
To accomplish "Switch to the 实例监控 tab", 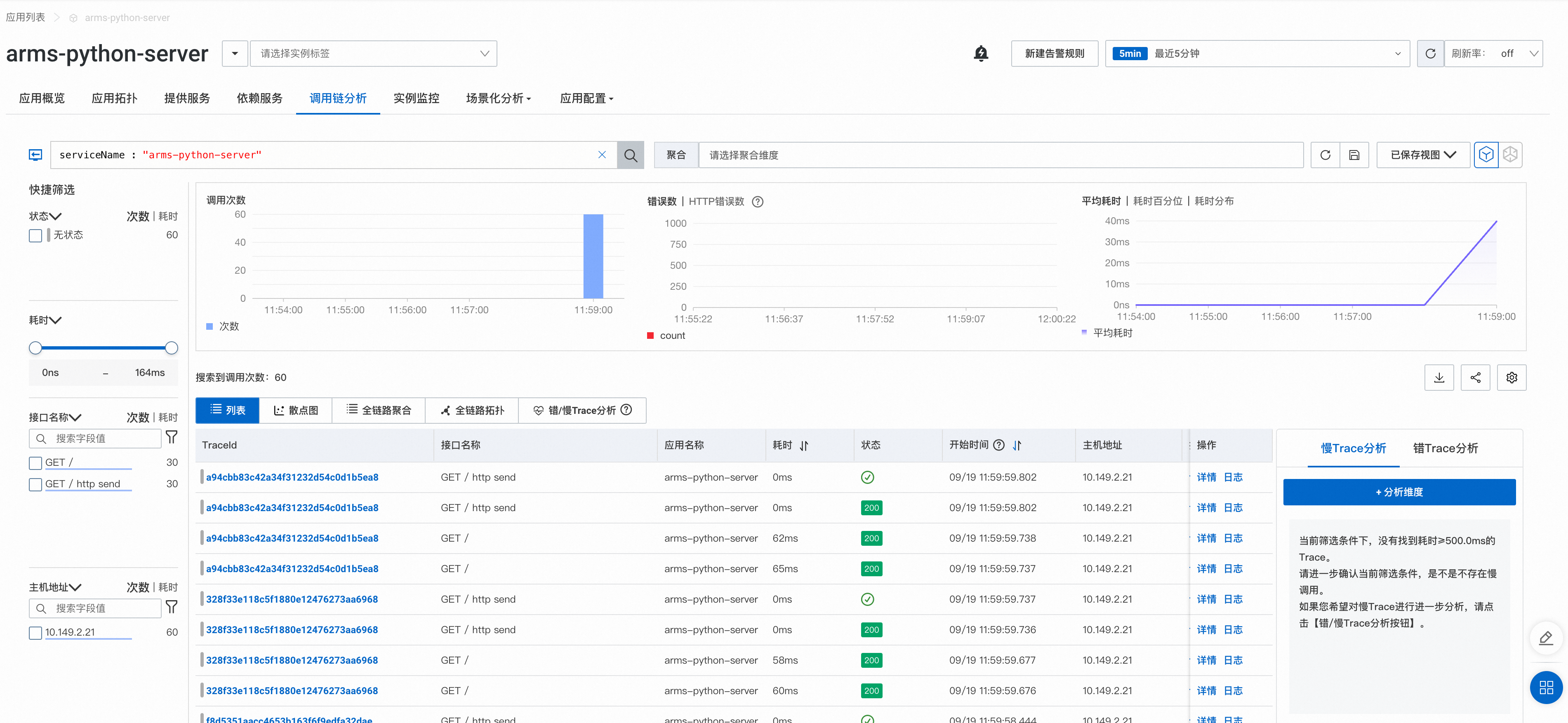I will tap(417, 99).
